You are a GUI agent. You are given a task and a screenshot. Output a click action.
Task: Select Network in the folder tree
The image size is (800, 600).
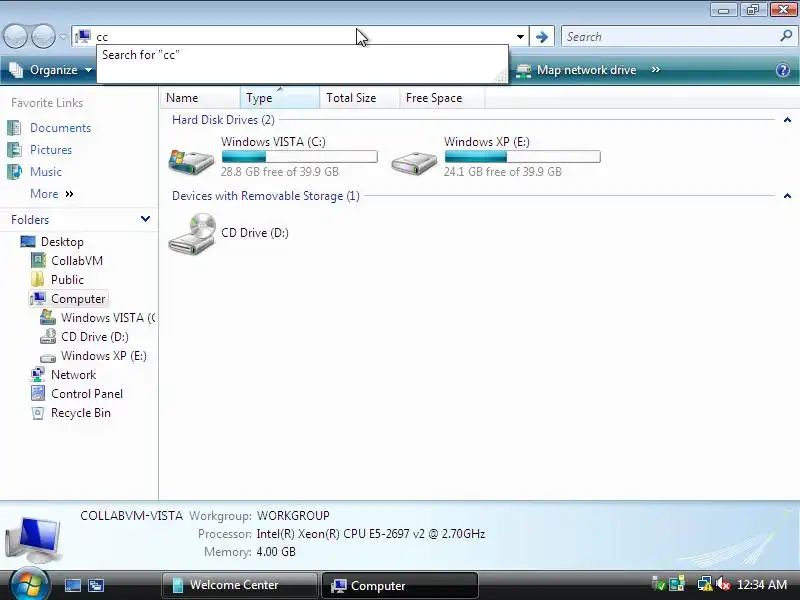[73, 375]
